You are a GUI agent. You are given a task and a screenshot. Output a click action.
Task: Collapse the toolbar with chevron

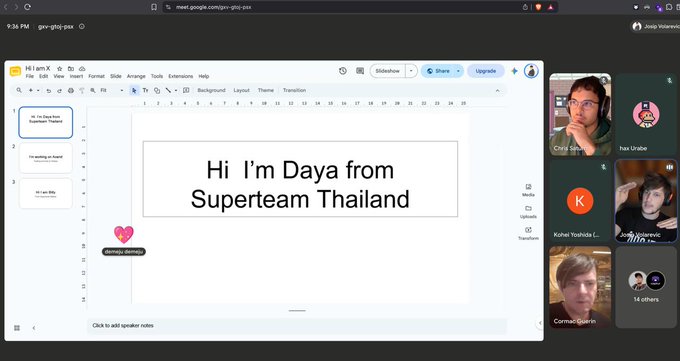[x=497, y=90]
